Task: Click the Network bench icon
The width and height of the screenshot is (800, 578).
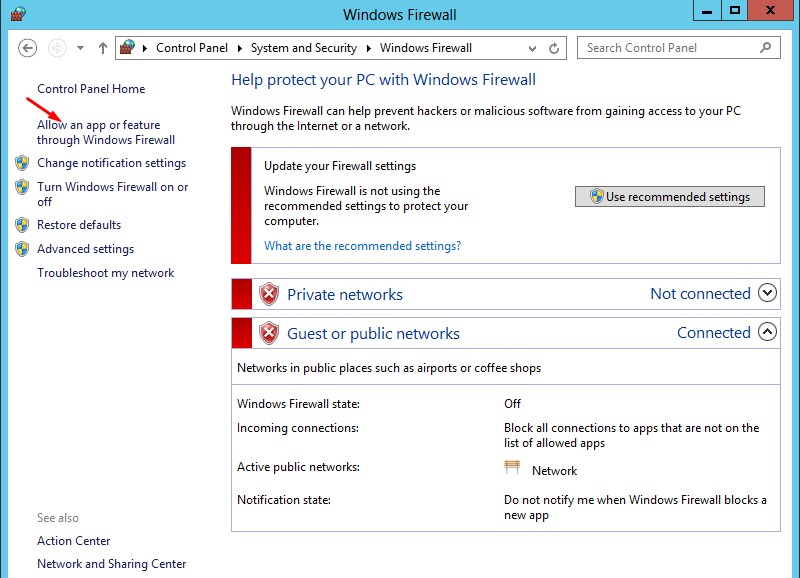Action: 513,469
